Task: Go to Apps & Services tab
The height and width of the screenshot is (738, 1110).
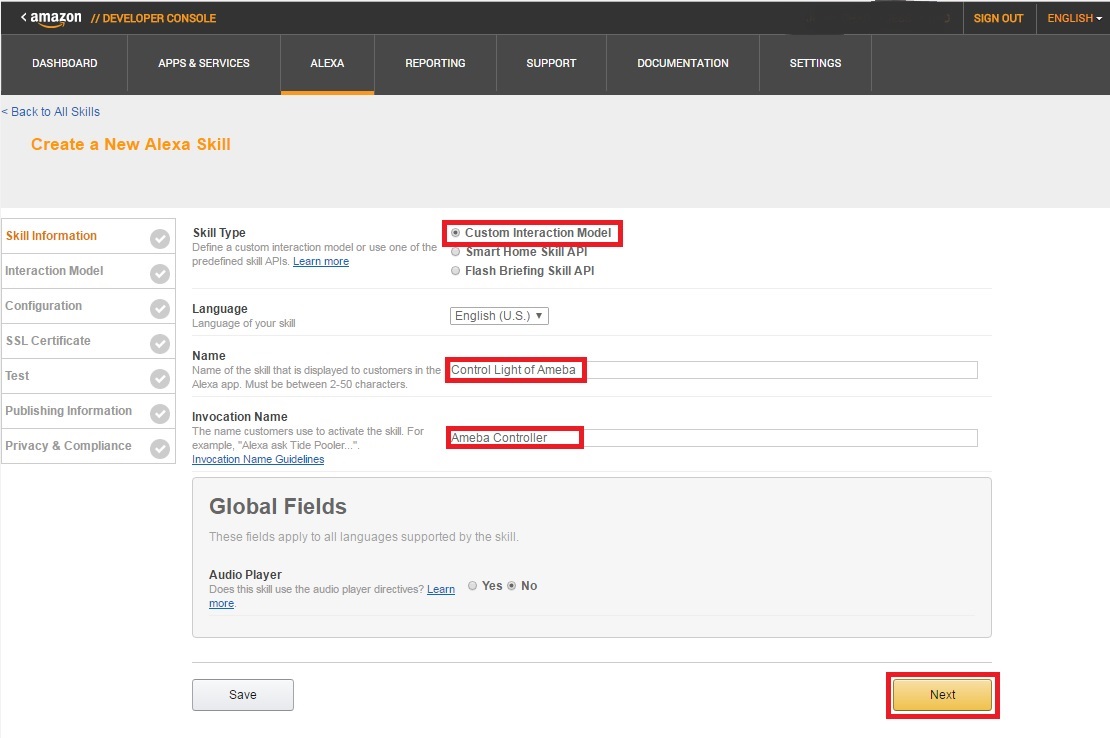Action: 204,64
